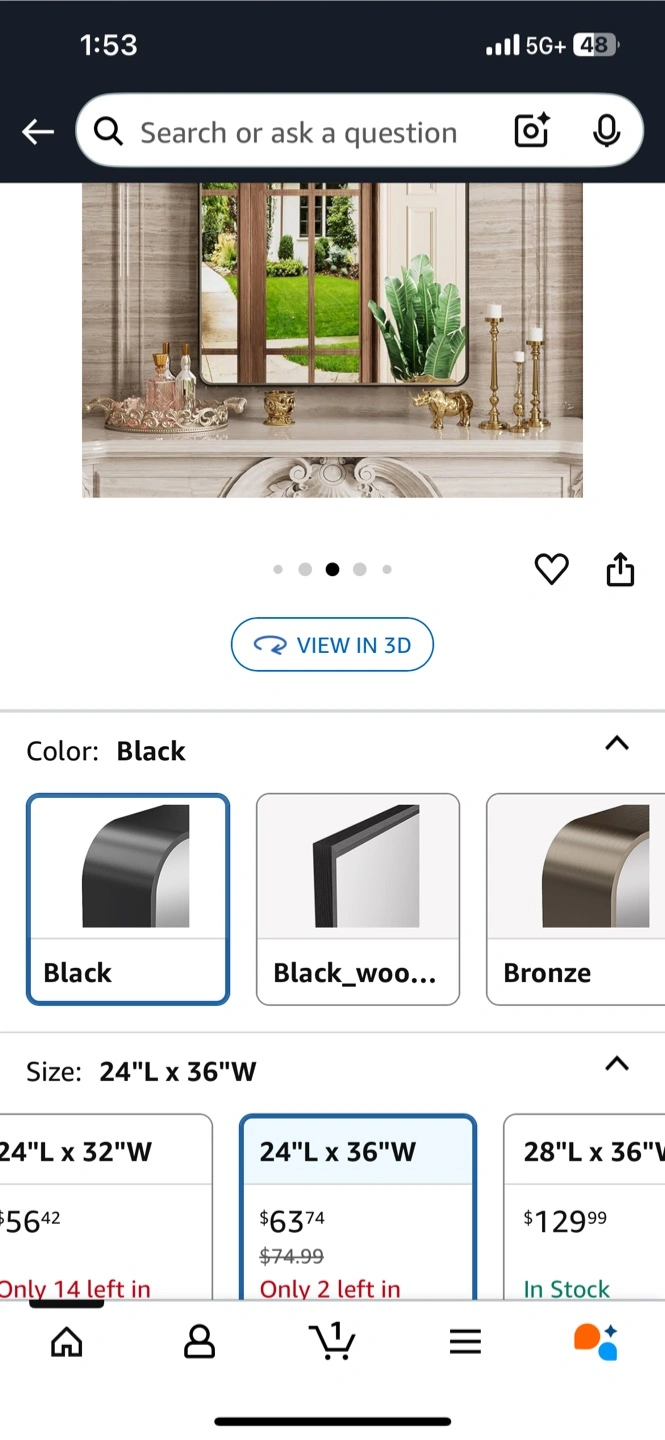Open camera lens search icon
The height and width of the screenshot is (1440, 665).
[532, 131]
